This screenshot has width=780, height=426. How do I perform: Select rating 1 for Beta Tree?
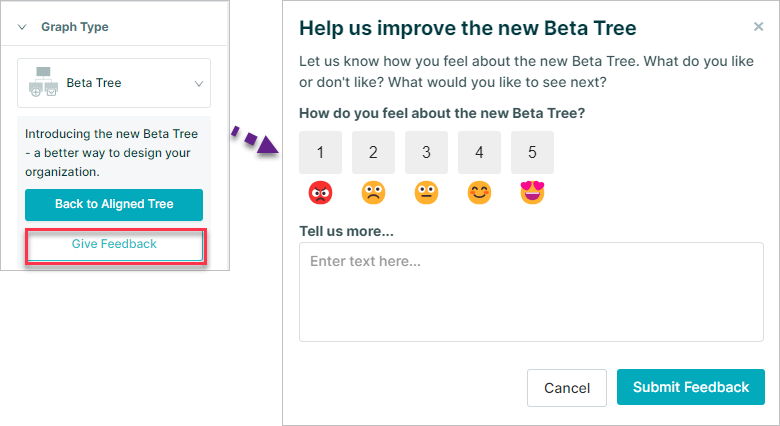[x=320, y=152]
